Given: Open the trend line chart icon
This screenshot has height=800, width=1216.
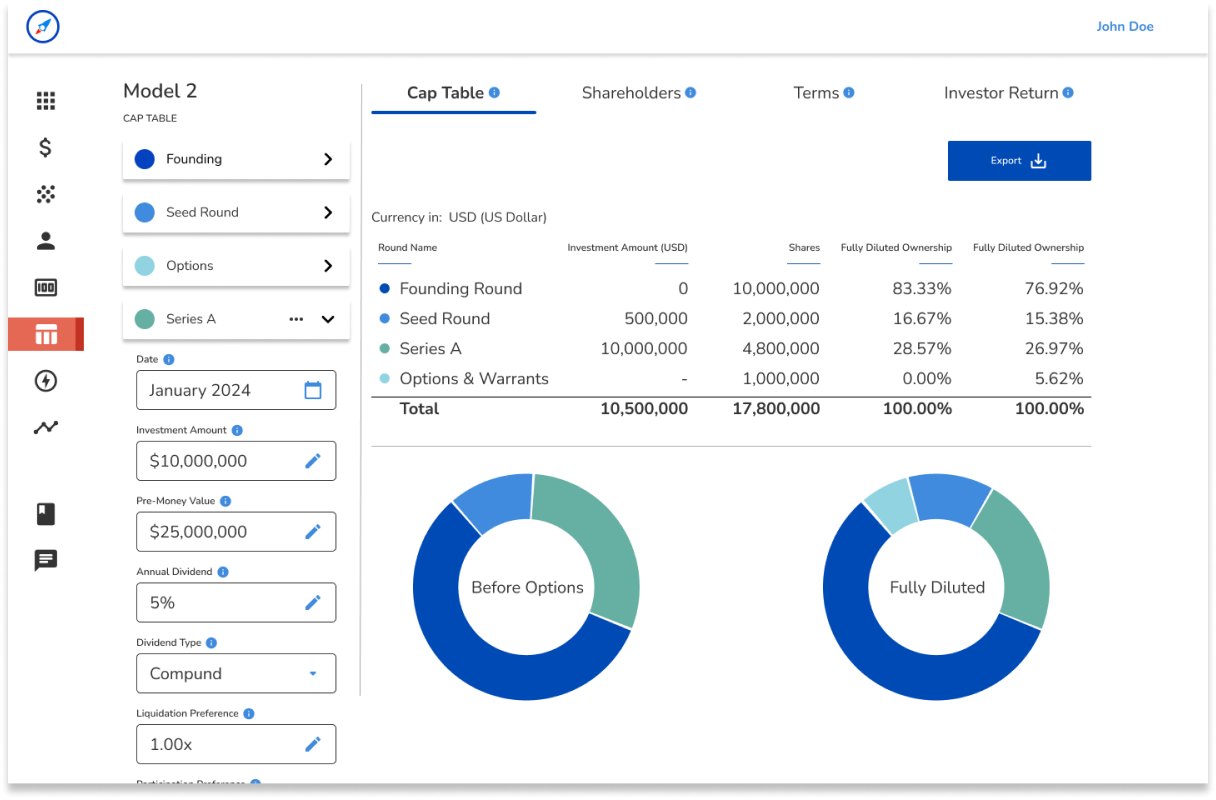Looking at the screenshot, I should [x=45, y=427].
